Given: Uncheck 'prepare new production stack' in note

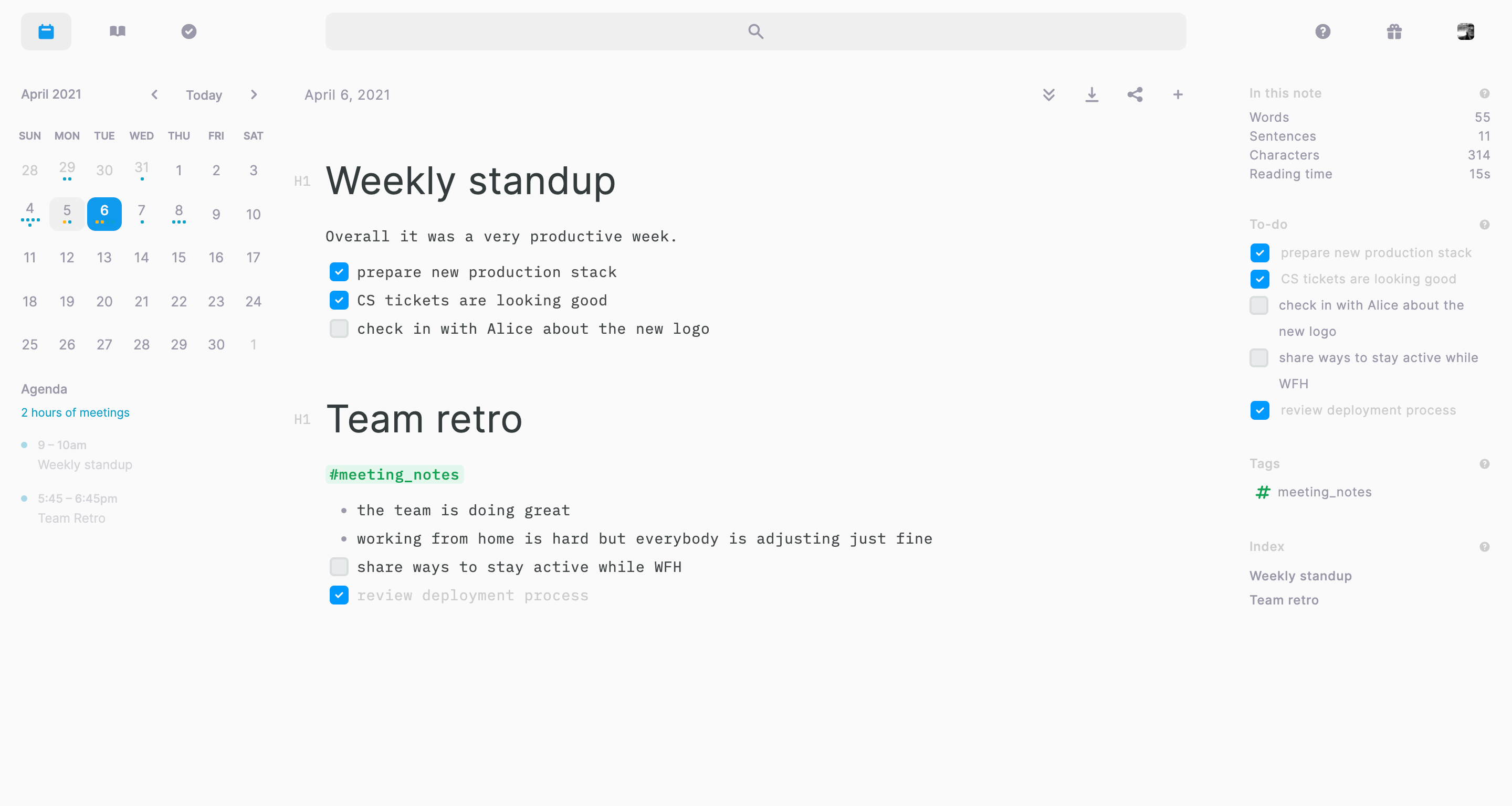Looking at the screenshot, I should point(339,272).
